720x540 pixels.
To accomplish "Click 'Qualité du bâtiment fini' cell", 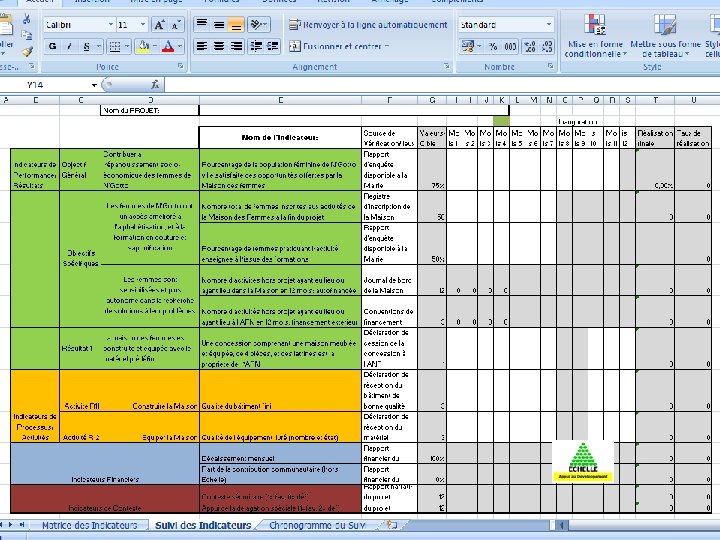I will pos(281,390).
